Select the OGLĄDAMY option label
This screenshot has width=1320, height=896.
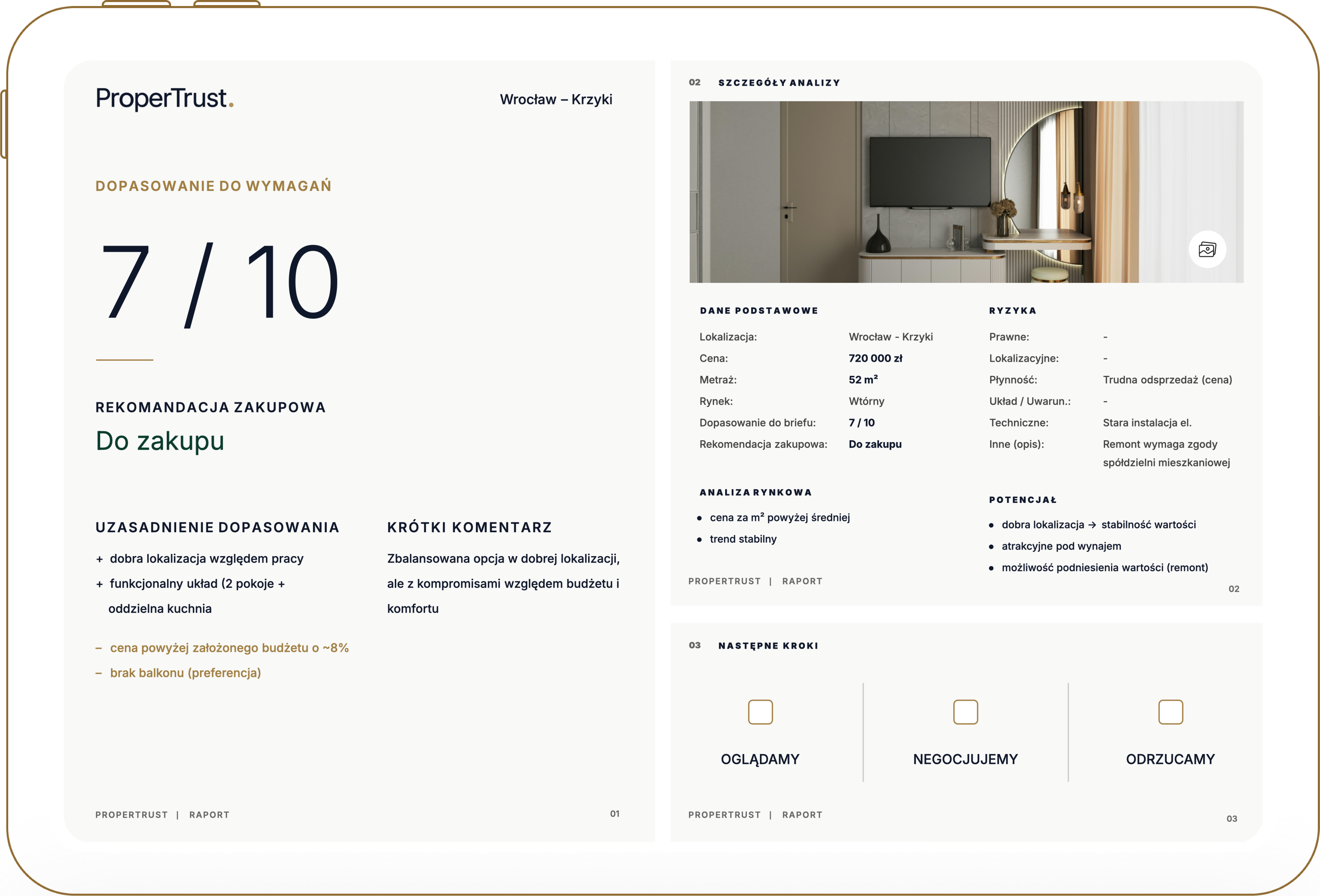[x=760, y=759]
